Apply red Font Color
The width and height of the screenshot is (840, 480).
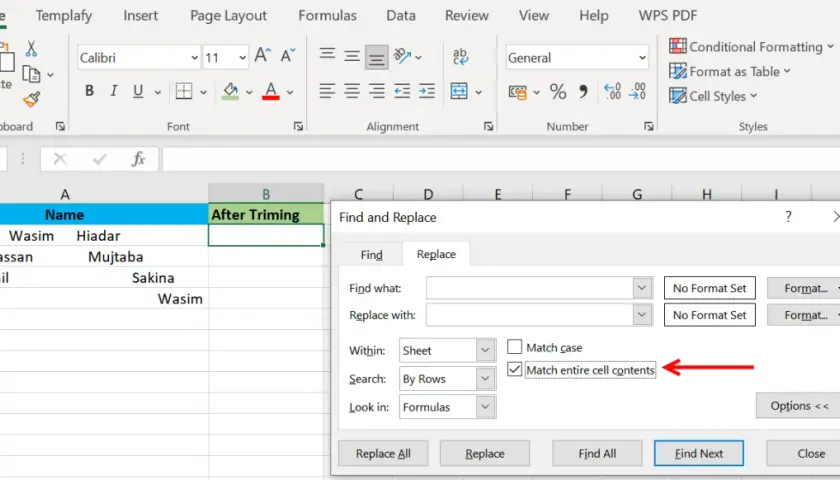pos(271,91)
